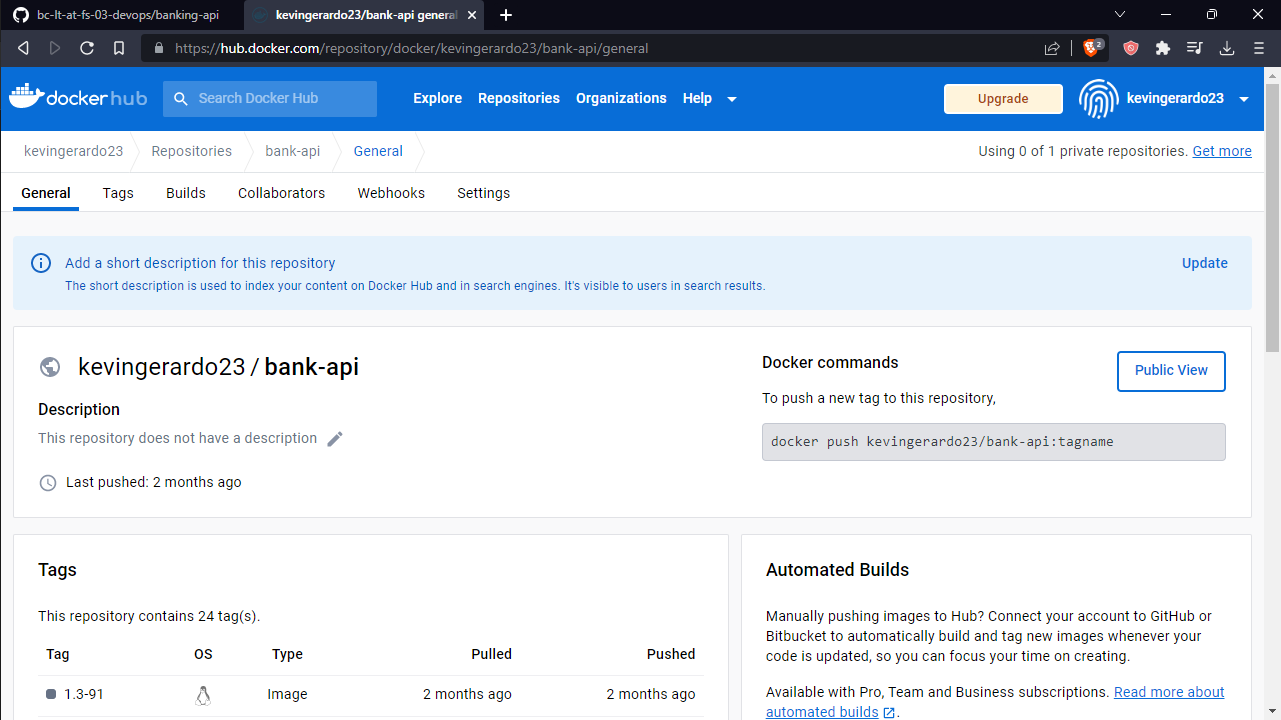Image resolution: width=1281 pixels, height=720 pixels.
Task: Click the search magnifier in Search Docker Hub
Action: (181, 98)
